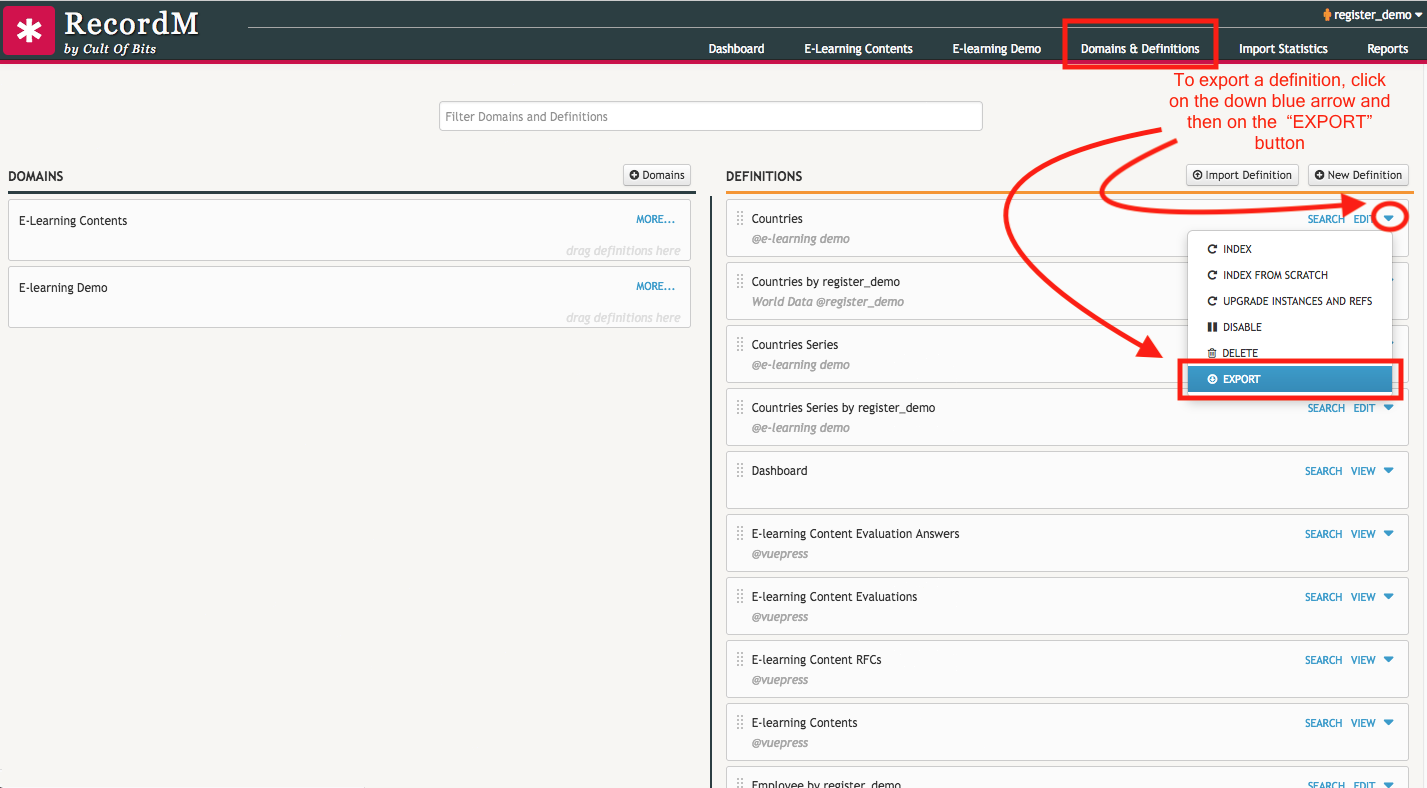Click SEARCH on the Countries definition

pos(1326,219)
